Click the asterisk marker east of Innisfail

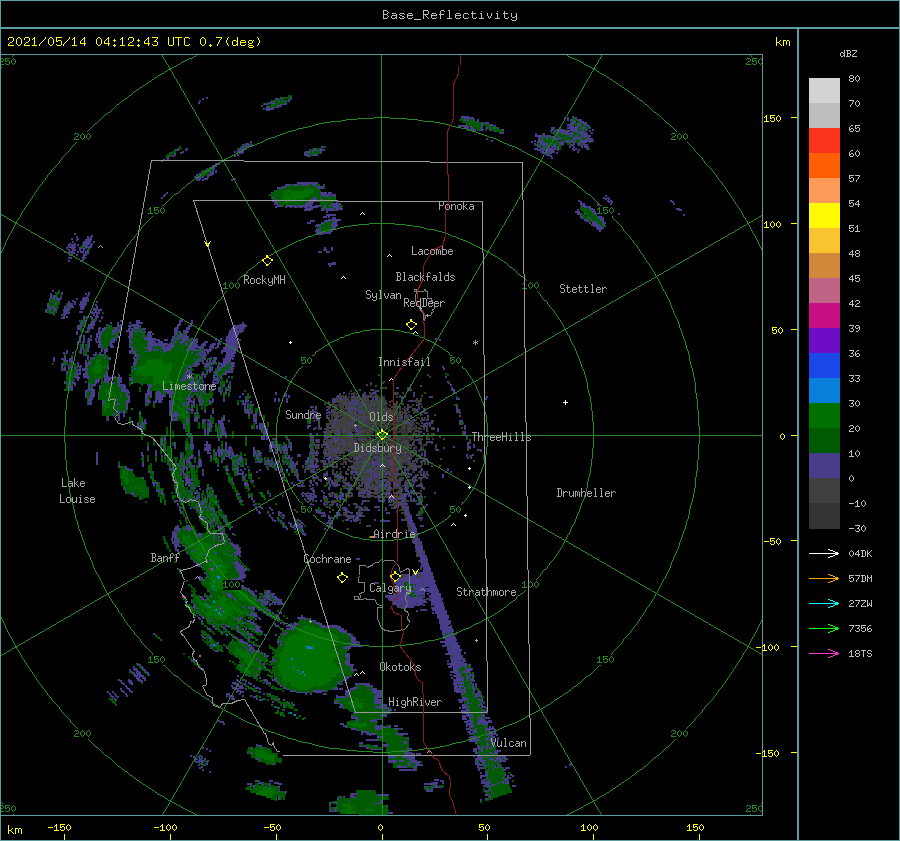pos(475,343)
